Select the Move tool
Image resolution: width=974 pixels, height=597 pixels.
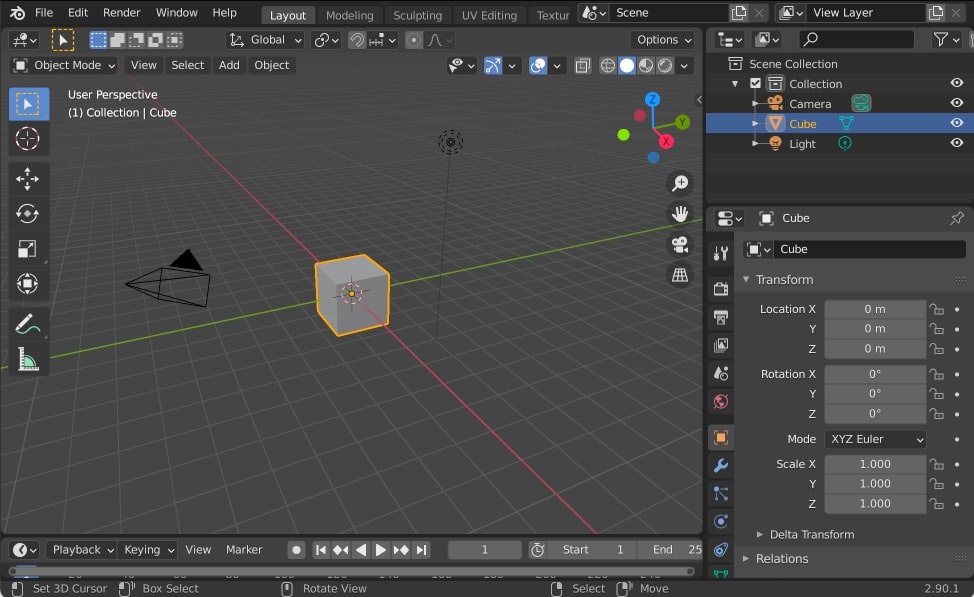point(28,176)
